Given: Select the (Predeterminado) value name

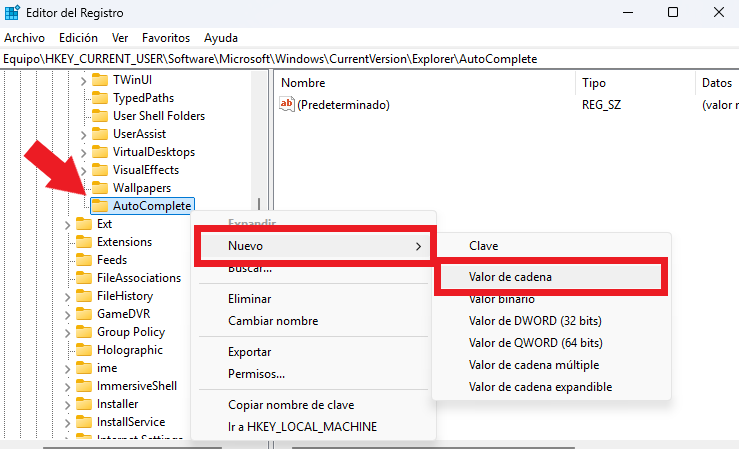Looking at the screenshot, I should pos(343,105).
